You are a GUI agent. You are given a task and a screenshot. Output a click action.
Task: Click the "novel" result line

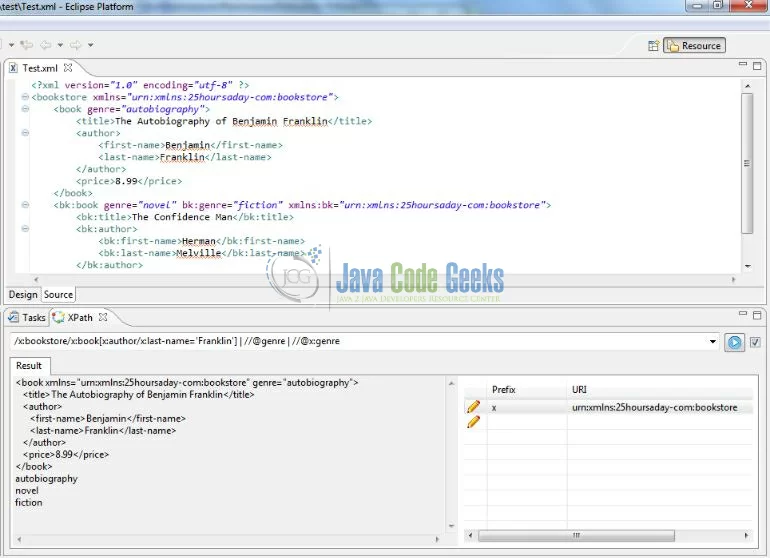pyautogui.click(x=27, y=491)
